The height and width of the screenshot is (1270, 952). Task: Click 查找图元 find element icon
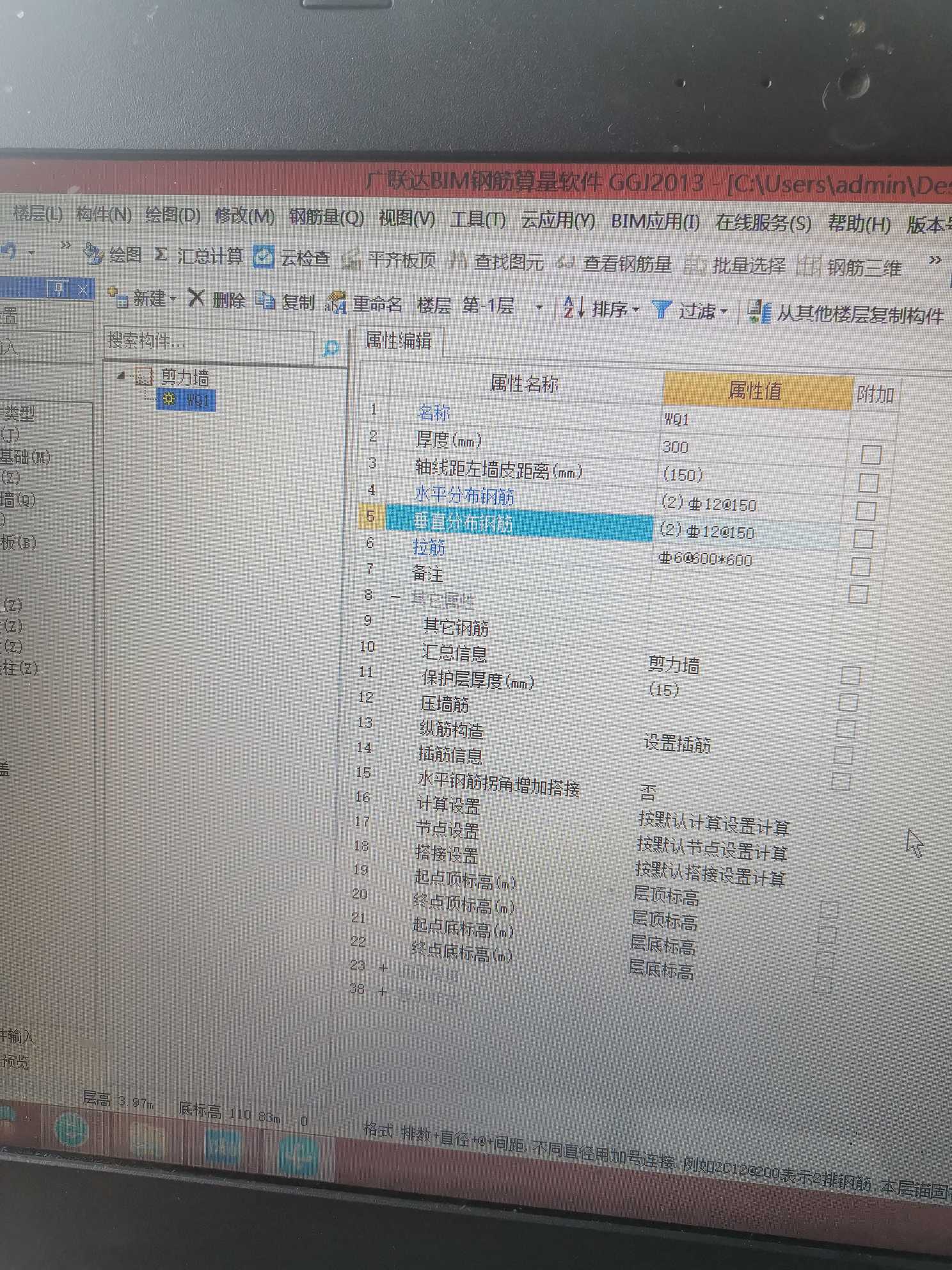[x=456, y=261]
